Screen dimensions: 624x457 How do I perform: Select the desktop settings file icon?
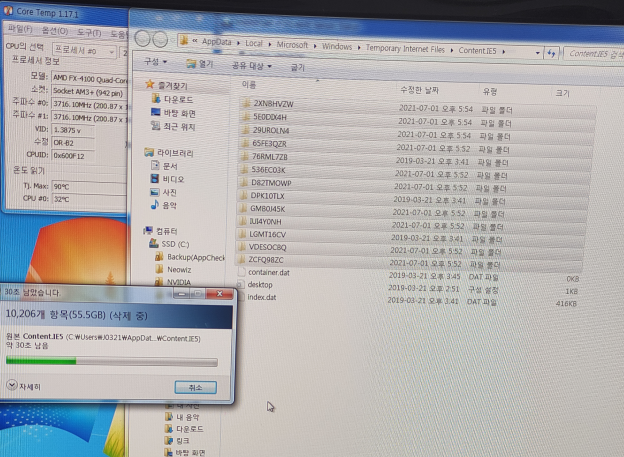(x=240, y=284)
